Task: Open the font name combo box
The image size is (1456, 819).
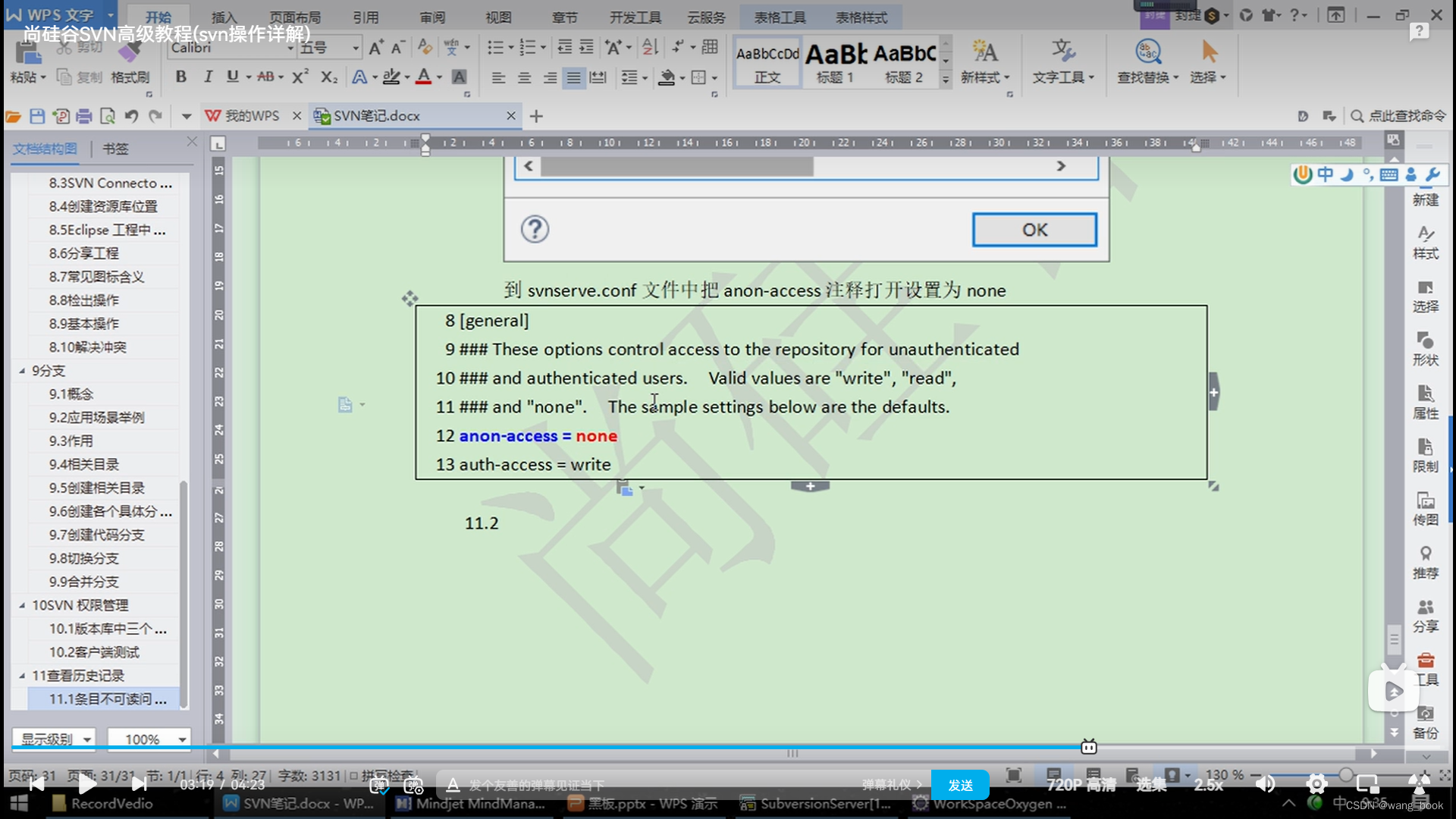Action: point(232,48)
